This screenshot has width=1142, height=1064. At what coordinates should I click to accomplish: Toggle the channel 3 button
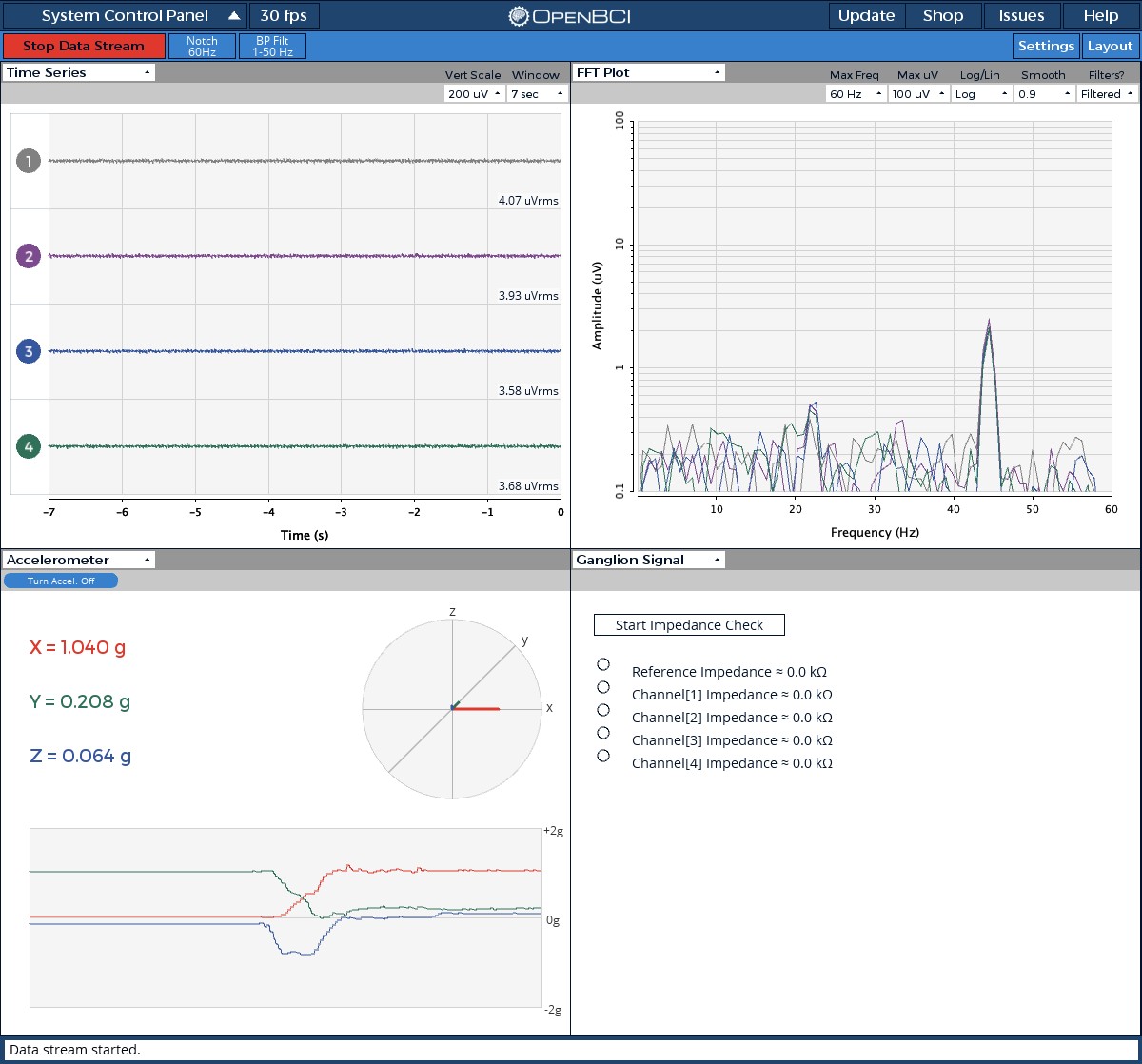coord(28,352)
